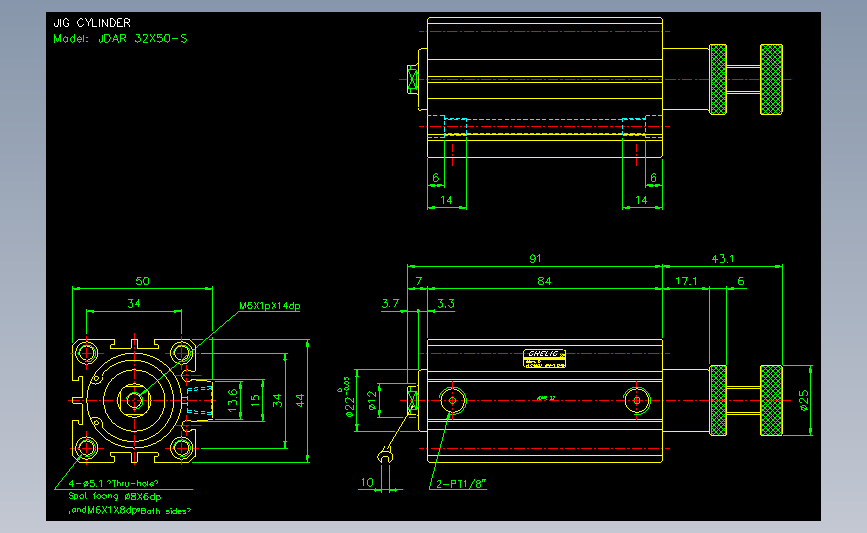Click the ø25 knob diameter dimension
The width and height of the screenshot is (867, 533).
[804, 400]
